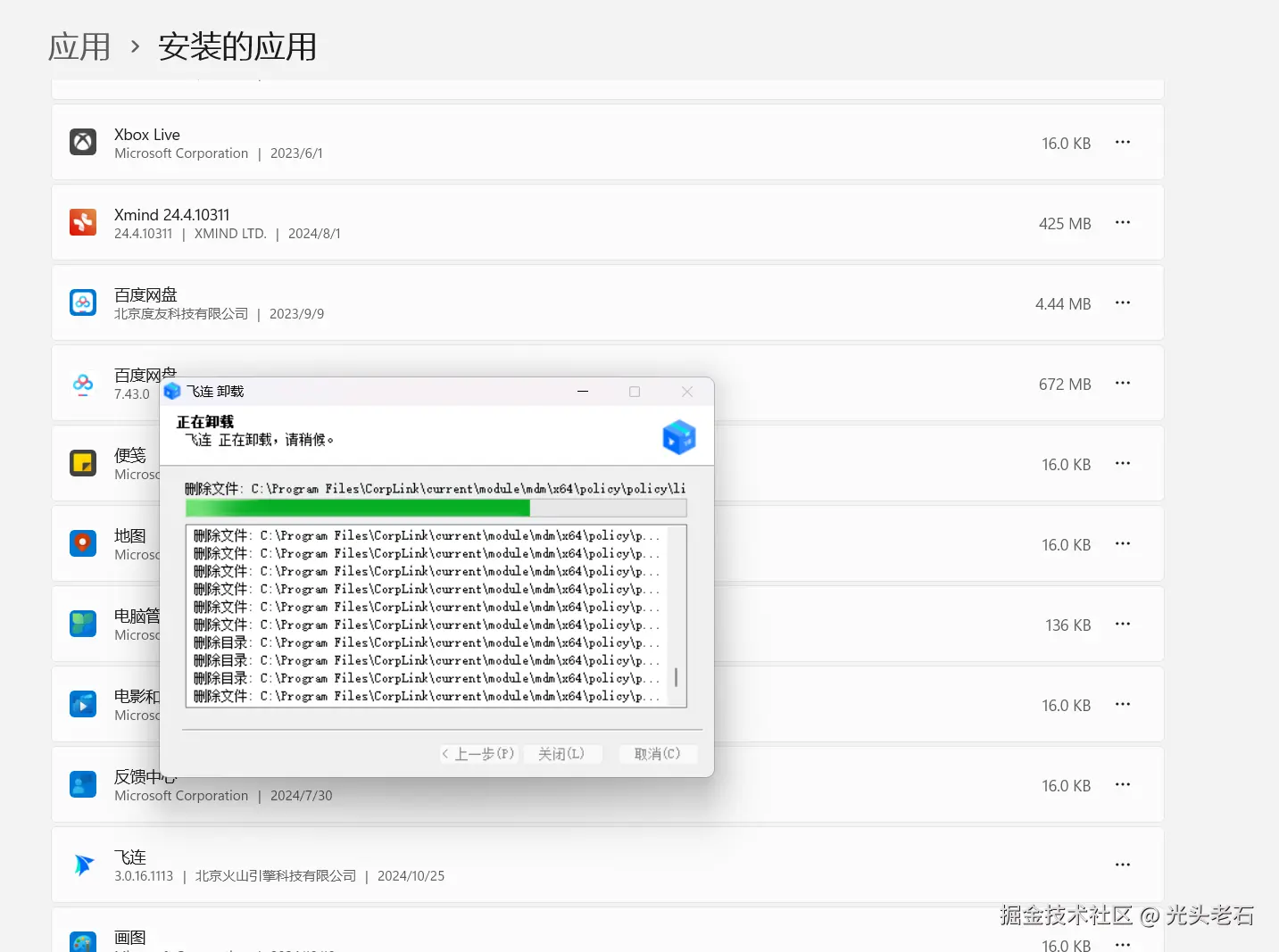Click the 电影和电视 app icon
The image size is (1279, 952).
pos(83,704)
